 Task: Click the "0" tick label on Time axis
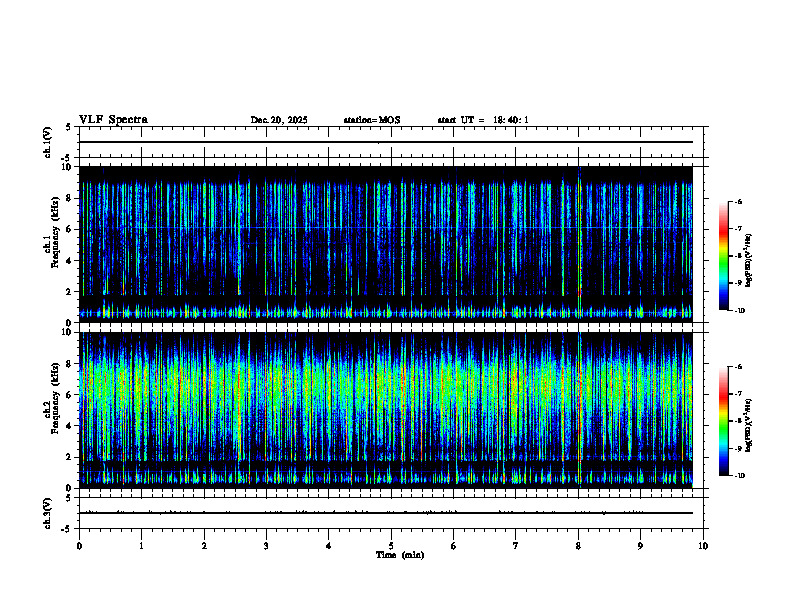click(x=79, y=546)
